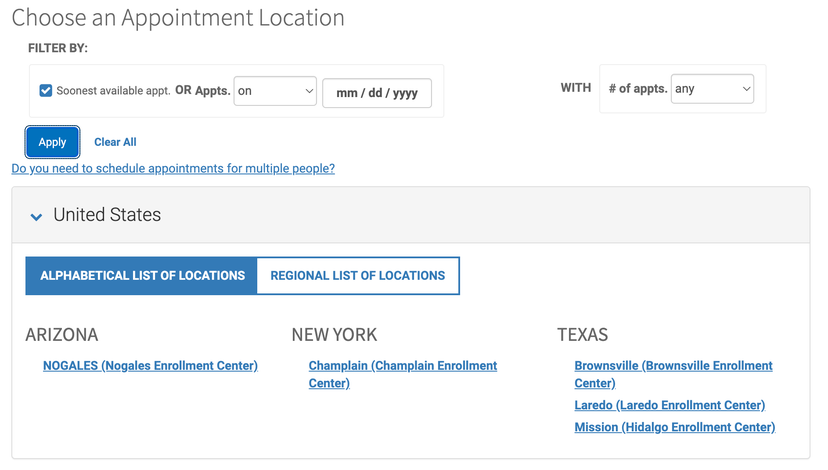
Task: Select the Nogales Enrollment Center link
Action: [x=150, y=366]
